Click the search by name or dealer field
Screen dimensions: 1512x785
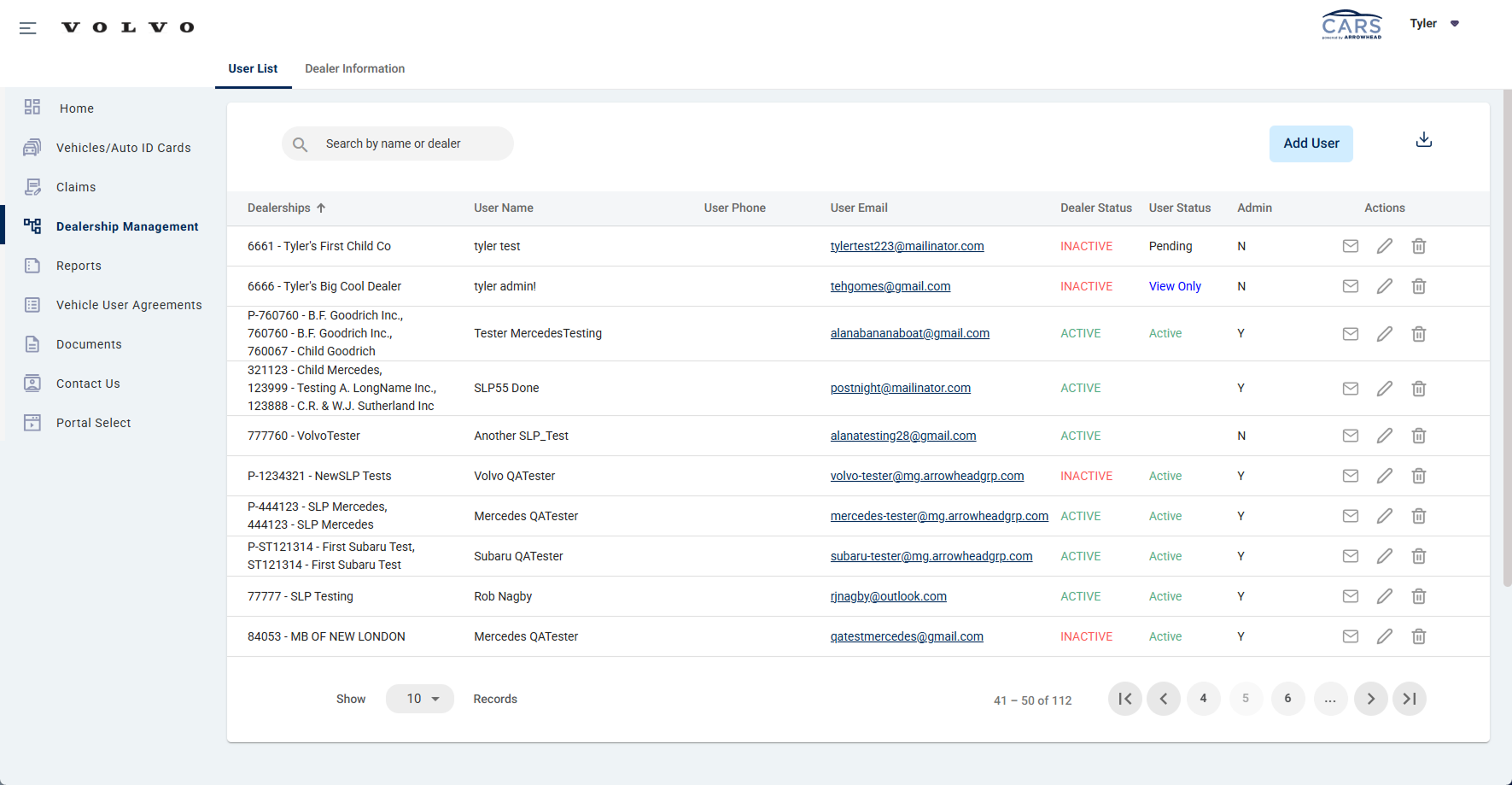pos(397,144)
